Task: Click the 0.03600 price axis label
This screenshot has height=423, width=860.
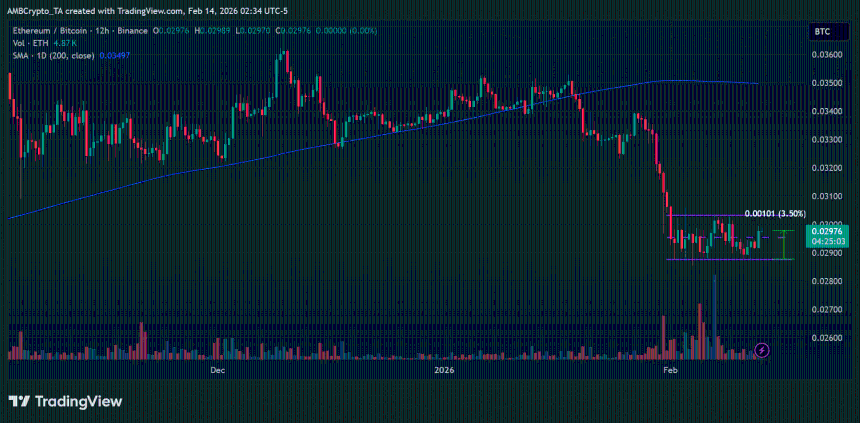Action: point(830,56)
